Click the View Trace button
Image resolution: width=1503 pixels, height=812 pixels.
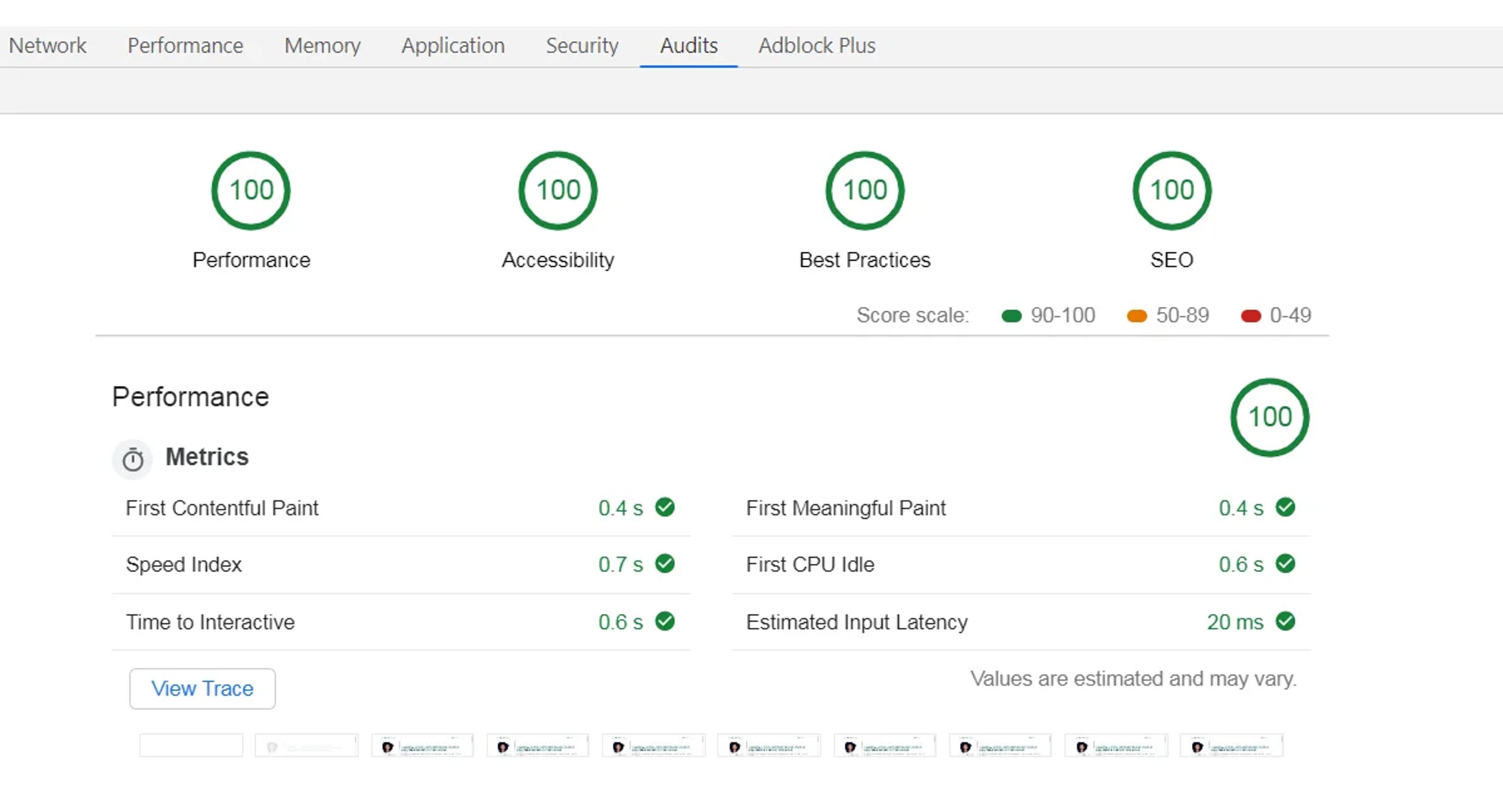point(202,689)
